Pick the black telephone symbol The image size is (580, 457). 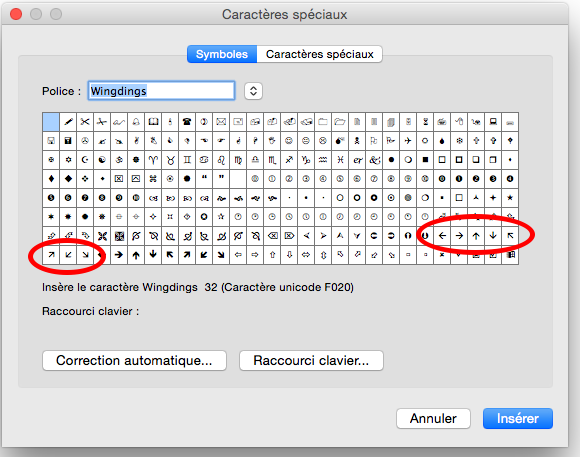[187, 122]
